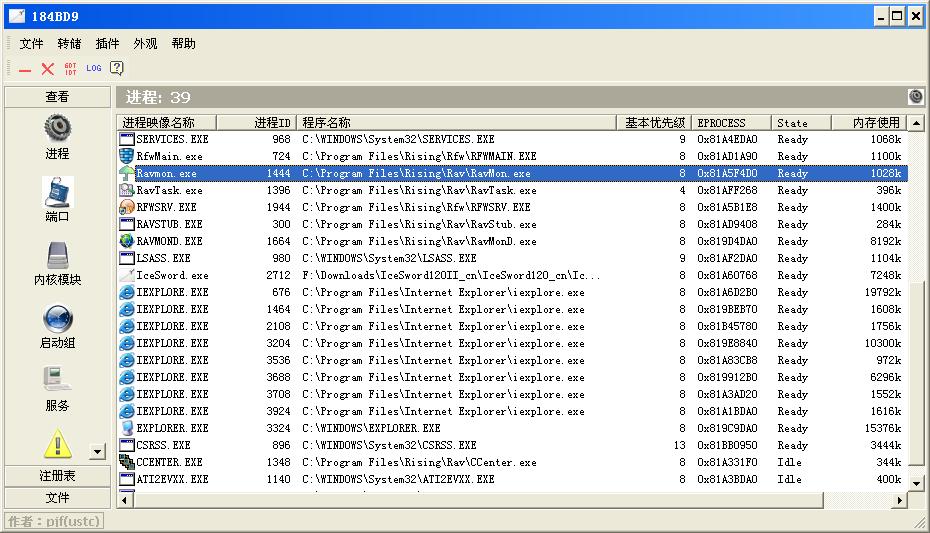
Task: Open the 帮助 menu
Action: [183, 43]
